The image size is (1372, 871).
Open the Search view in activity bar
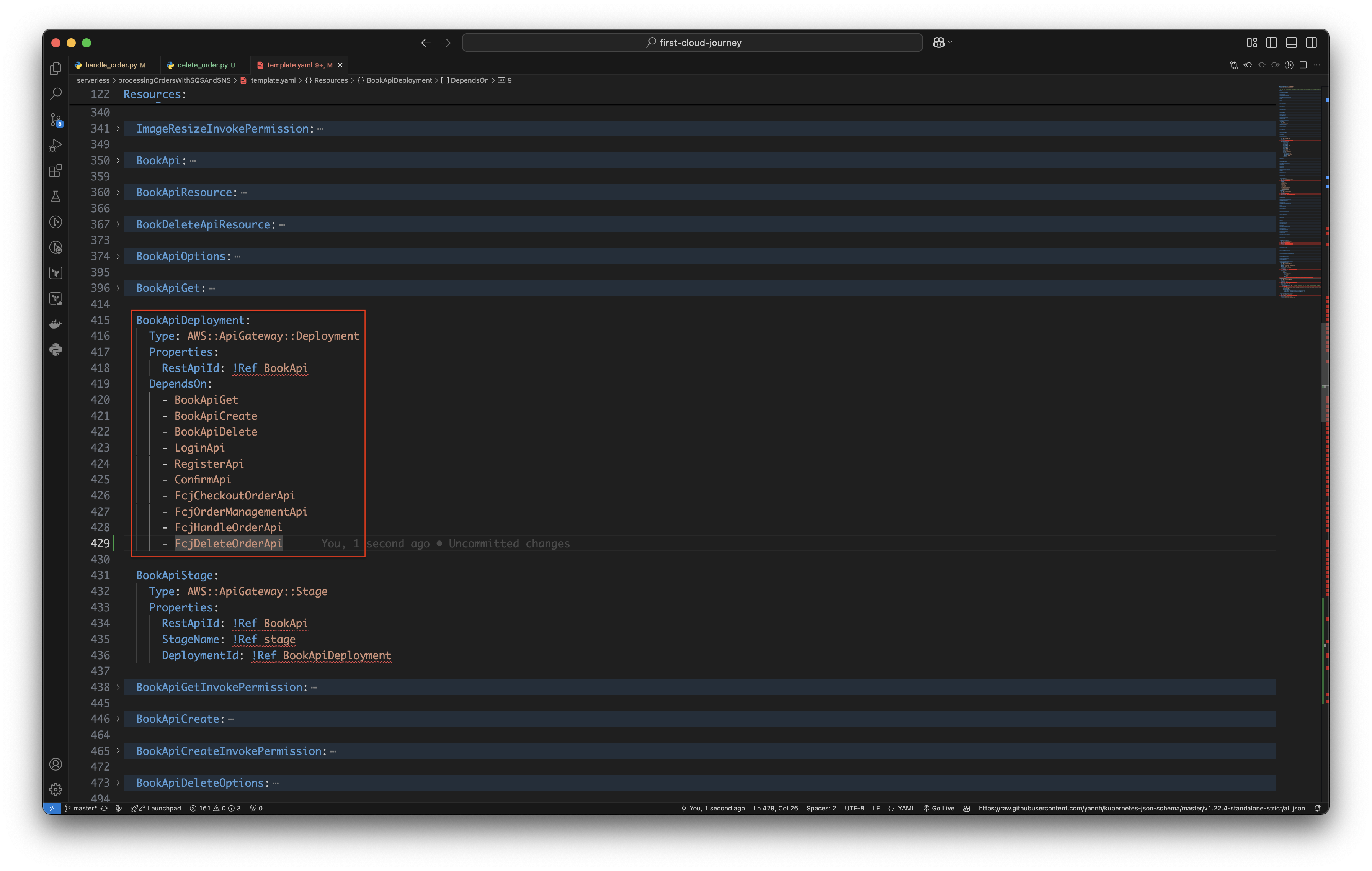click(55, 94)
